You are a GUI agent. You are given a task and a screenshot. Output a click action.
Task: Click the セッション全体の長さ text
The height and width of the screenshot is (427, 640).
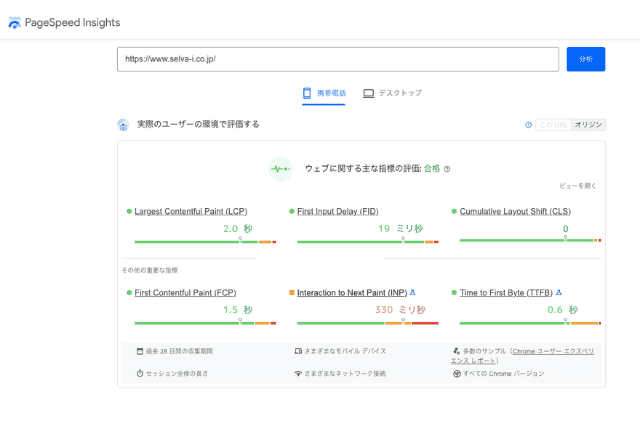click(x=177, y=374)
